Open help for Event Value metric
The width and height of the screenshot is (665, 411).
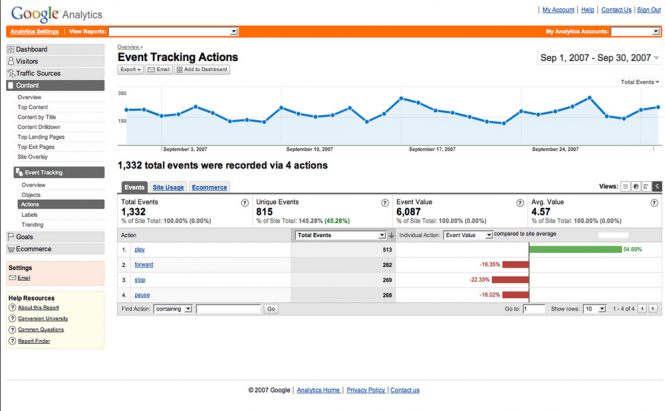point(520,203)
